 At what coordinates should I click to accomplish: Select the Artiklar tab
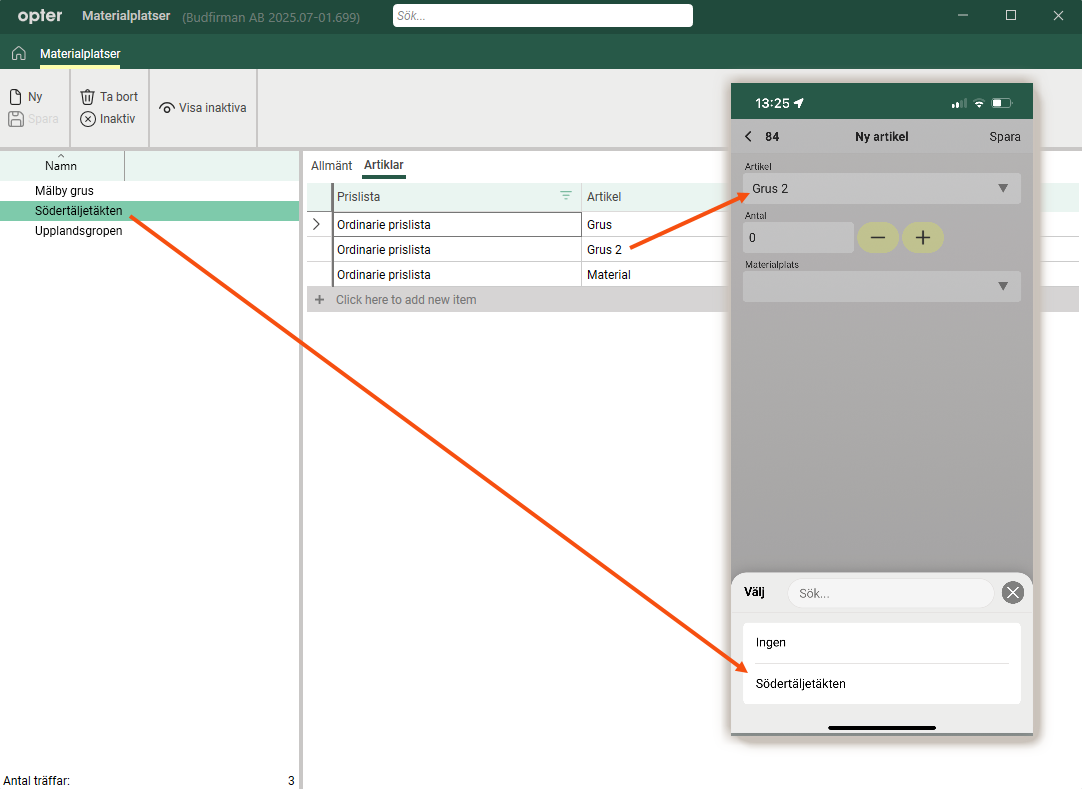click(x=384, y=166)
